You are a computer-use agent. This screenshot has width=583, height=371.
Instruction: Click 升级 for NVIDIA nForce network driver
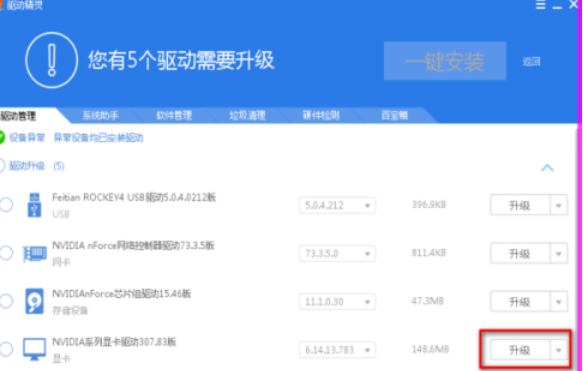tap(520, 254)
